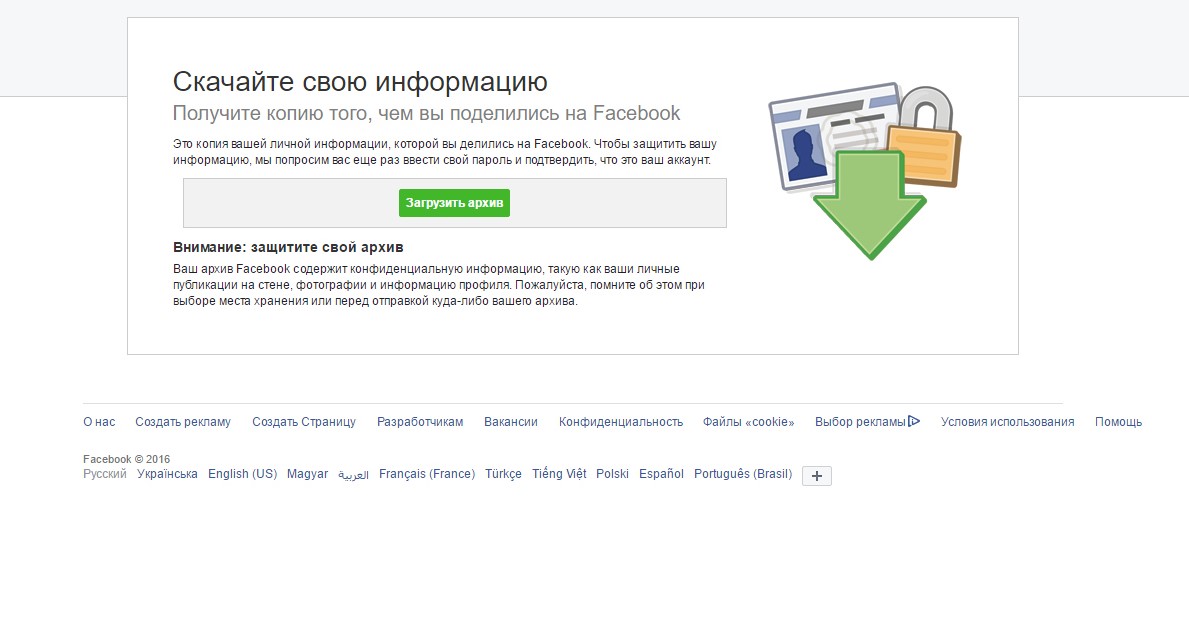Viewport: 1189px width, 620px height.
Task: Switch language to Polski
Action: pyautogui.click(x=613, y=474)
